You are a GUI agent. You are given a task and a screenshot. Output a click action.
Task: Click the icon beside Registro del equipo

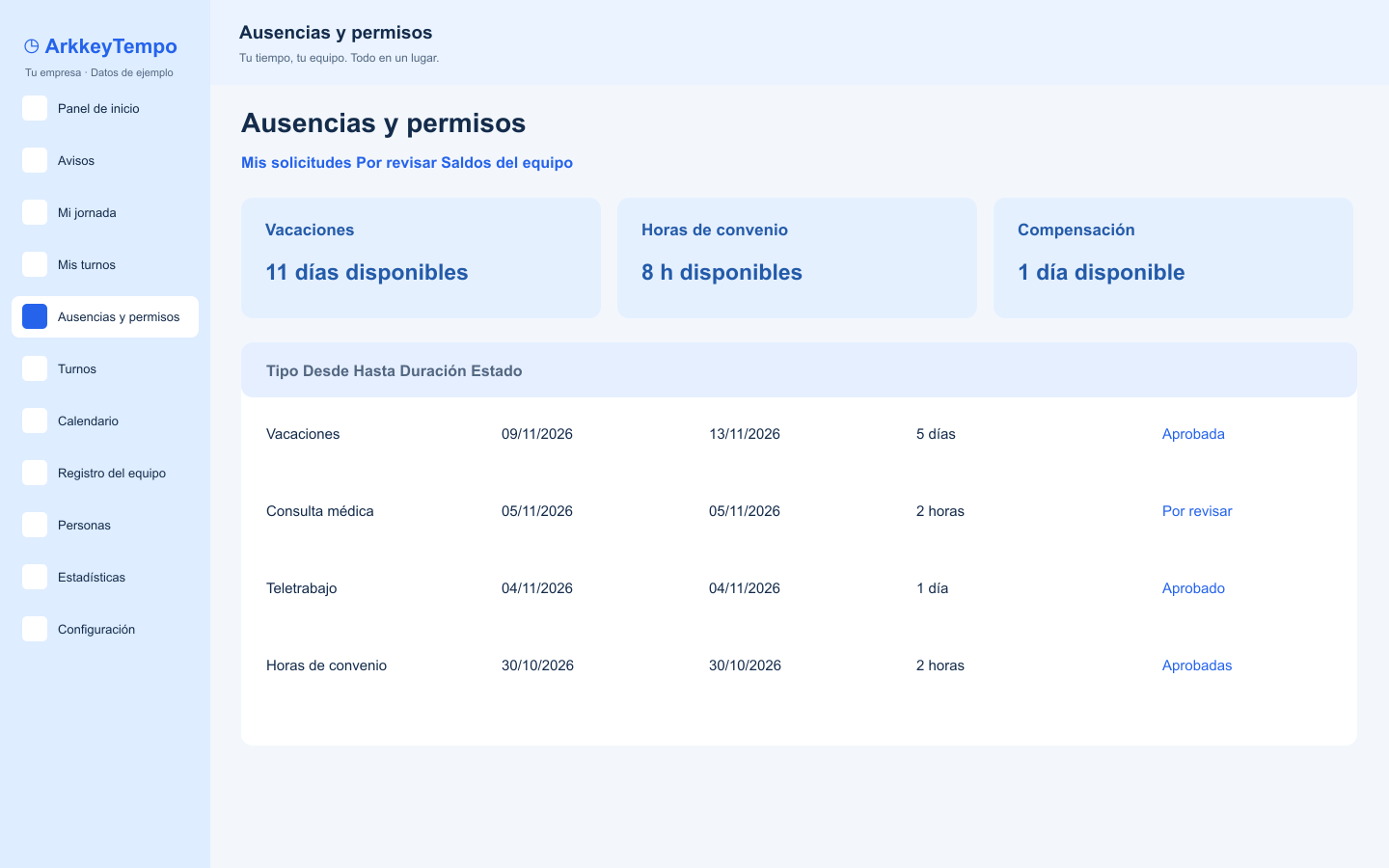(x=35, y=473)
